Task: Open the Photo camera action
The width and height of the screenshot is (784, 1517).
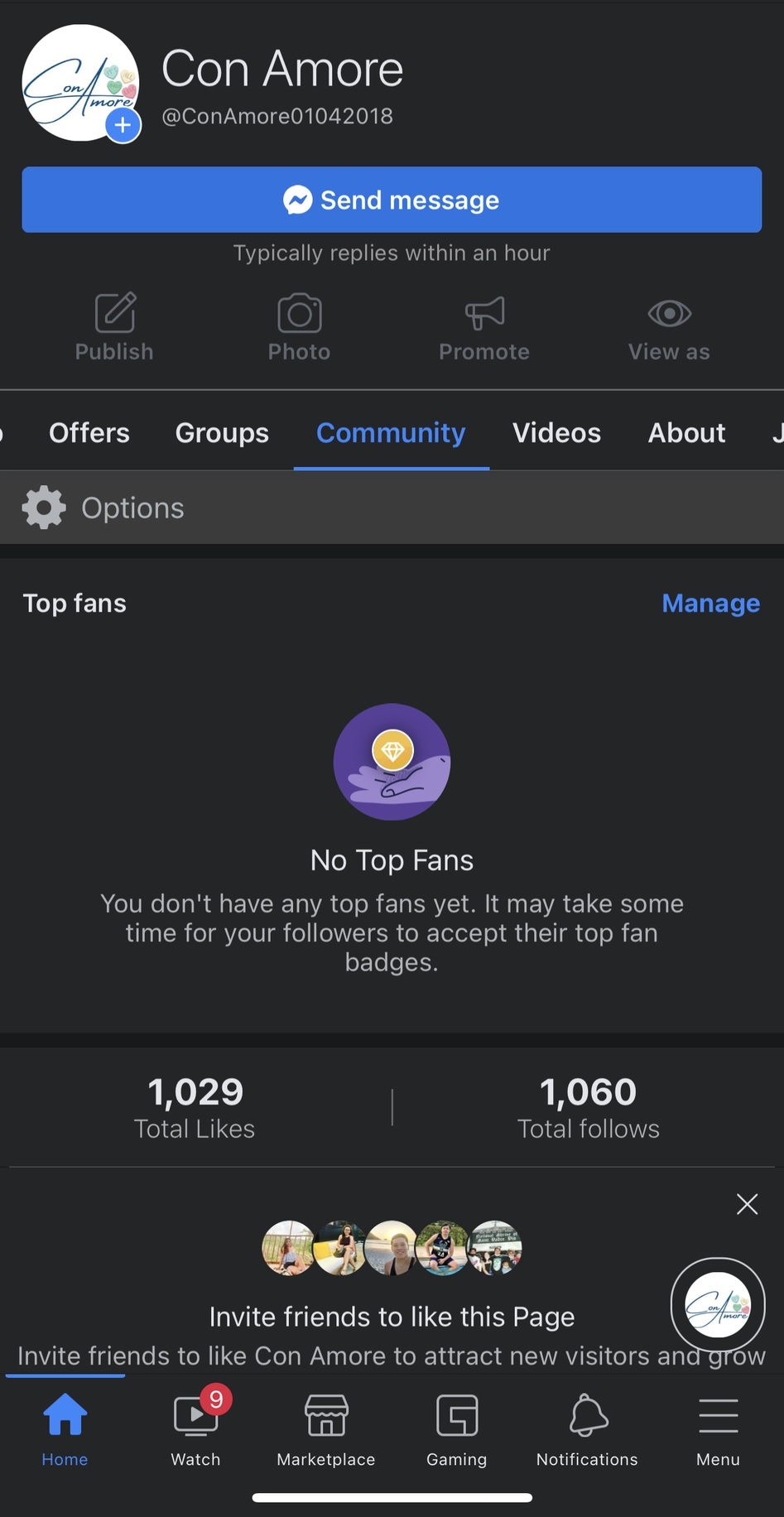Action: (299, 313)
